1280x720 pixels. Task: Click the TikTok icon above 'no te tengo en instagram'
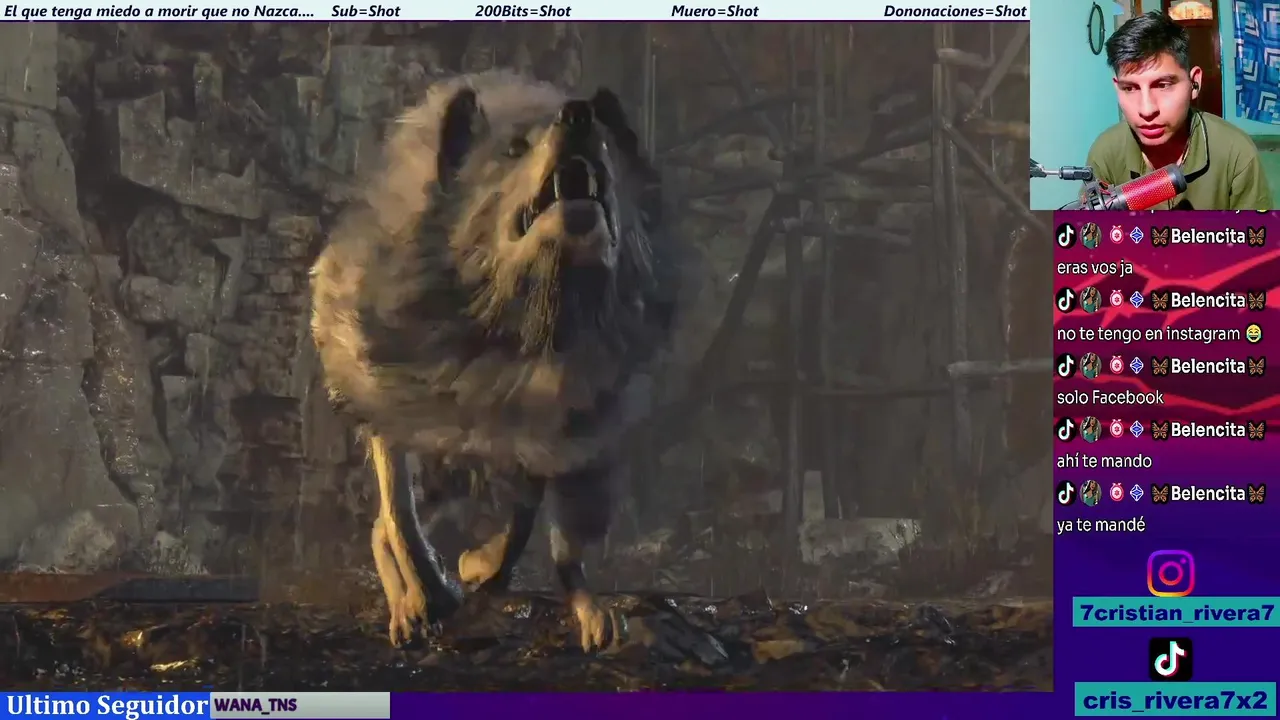pos(1066,300)
